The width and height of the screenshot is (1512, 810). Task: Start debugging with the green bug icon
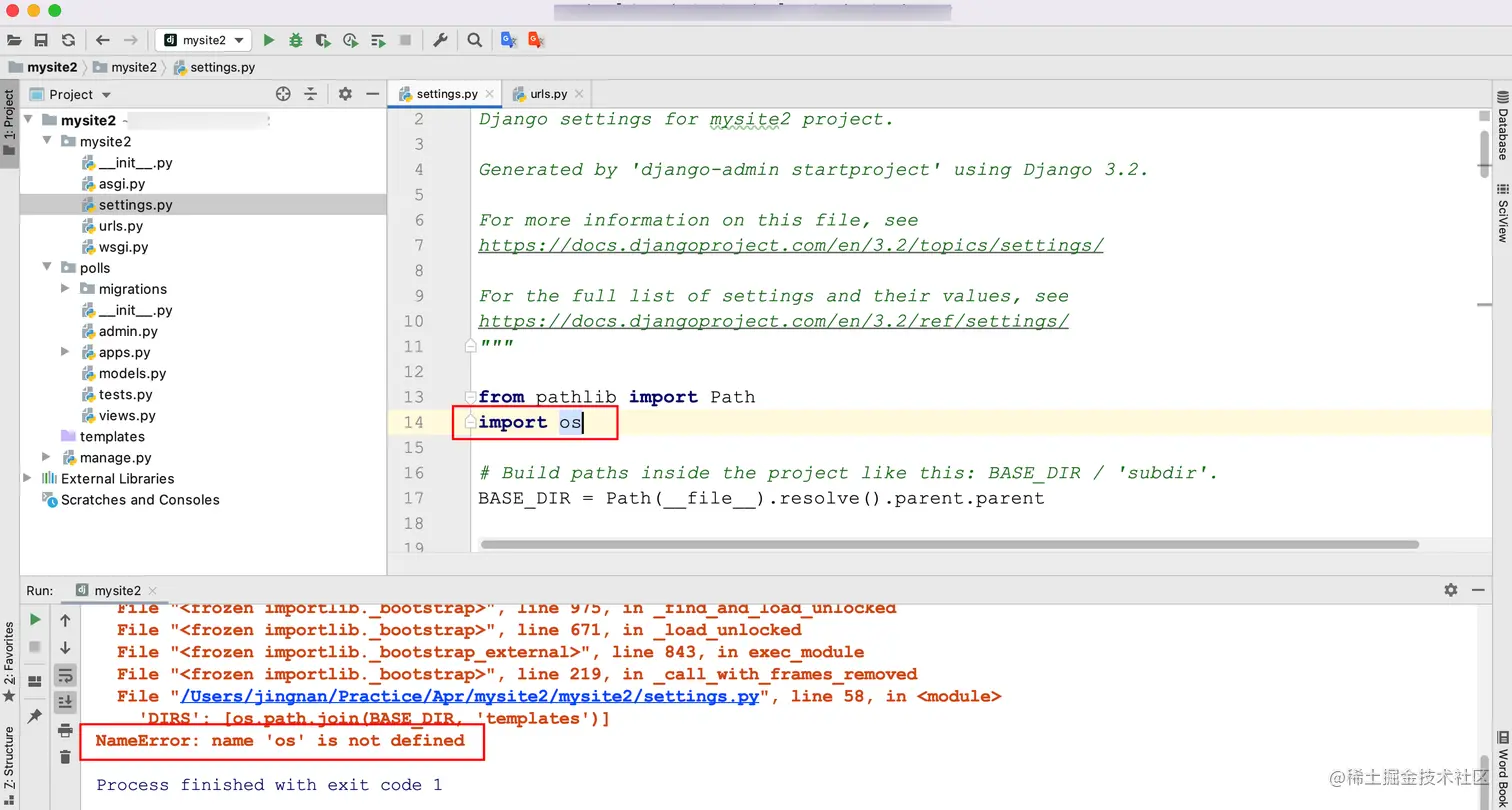pos(296,40)
